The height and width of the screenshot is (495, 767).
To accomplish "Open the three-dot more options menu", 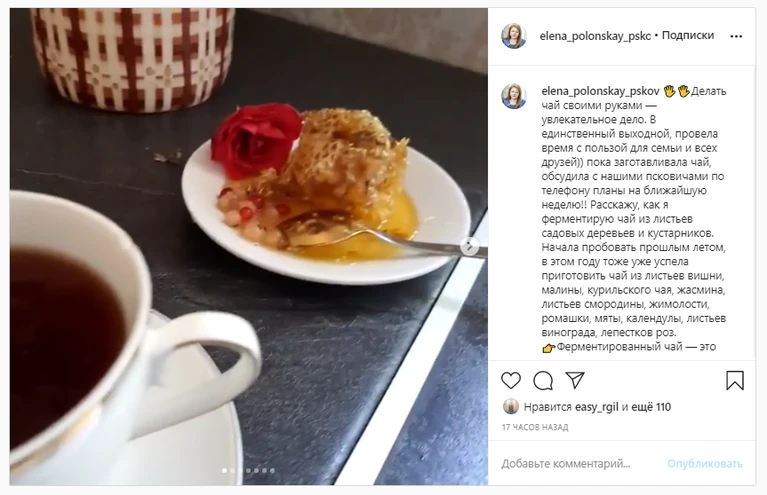I will pos(736,36).
